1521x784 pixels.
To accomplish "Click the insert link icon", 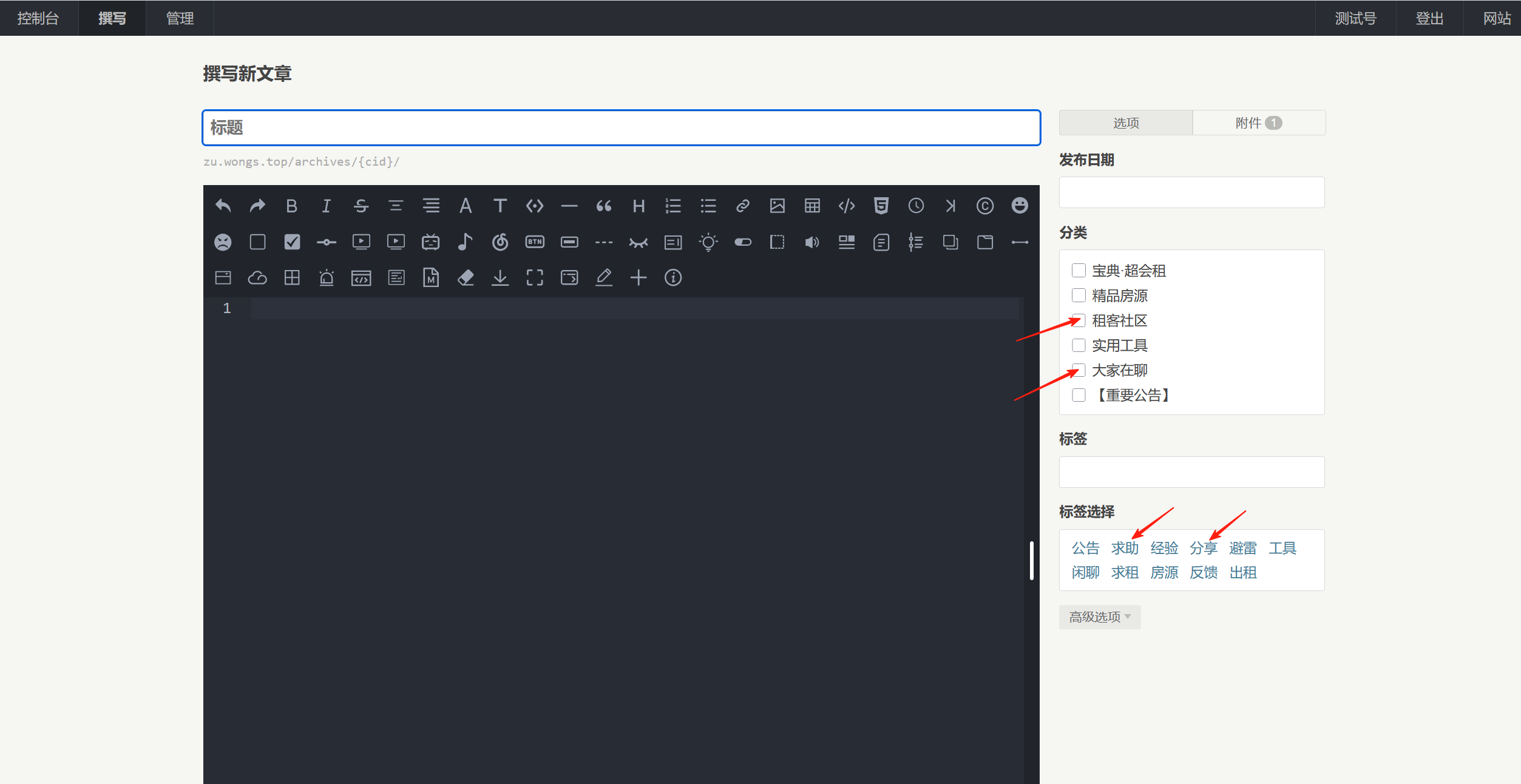I will point(742,206).
